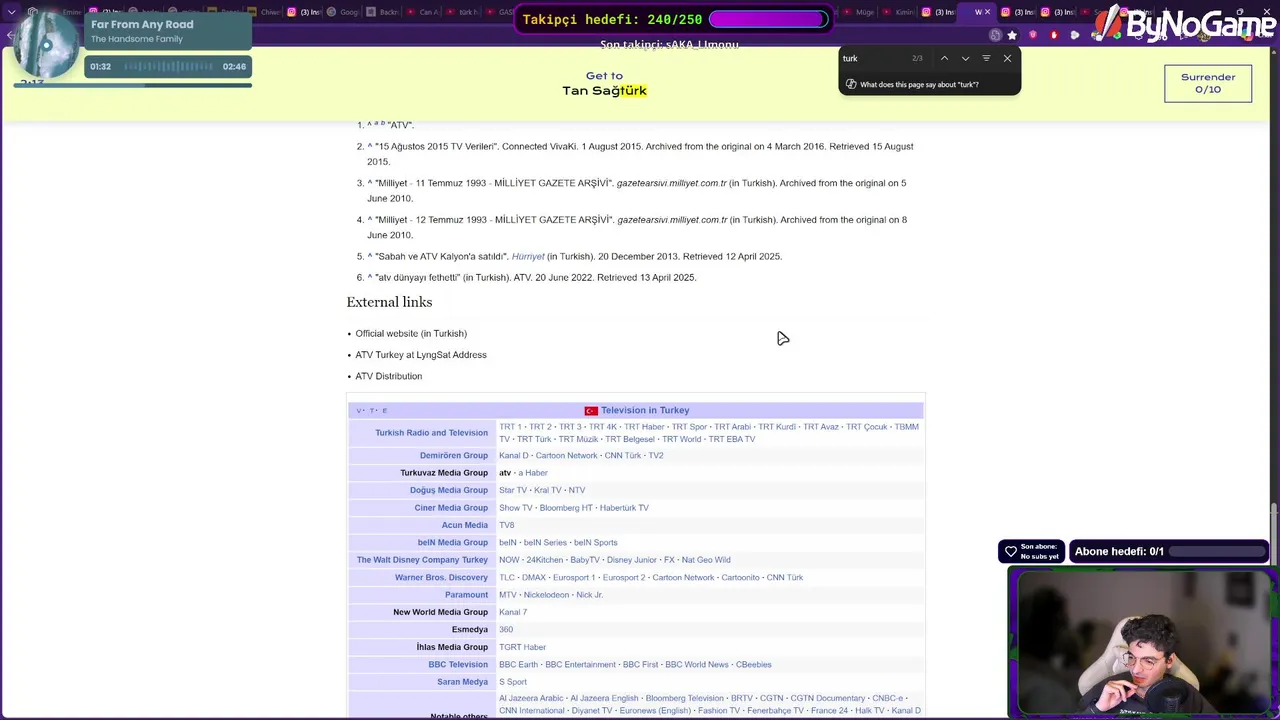Click ATV Distribution external link
1280x720 pixels.
click(x=388, y=376)
